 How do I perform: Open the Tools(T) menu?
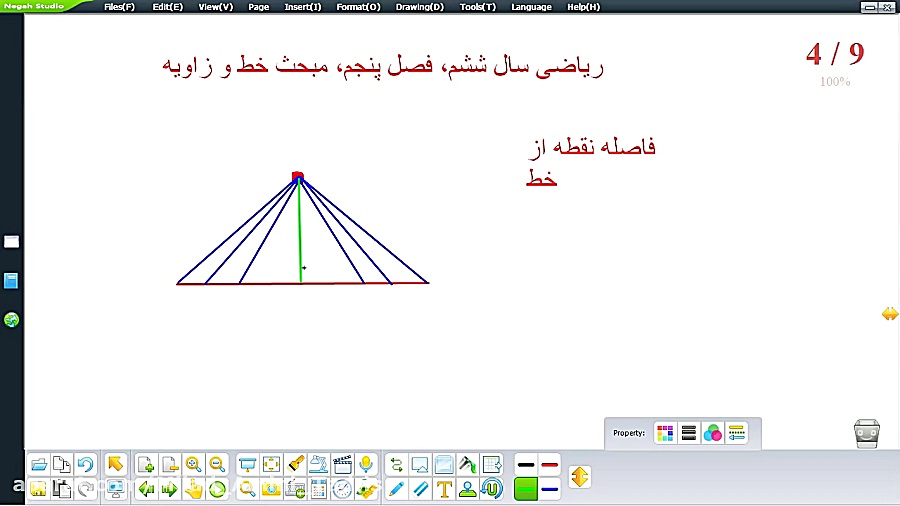coord(478,7)
